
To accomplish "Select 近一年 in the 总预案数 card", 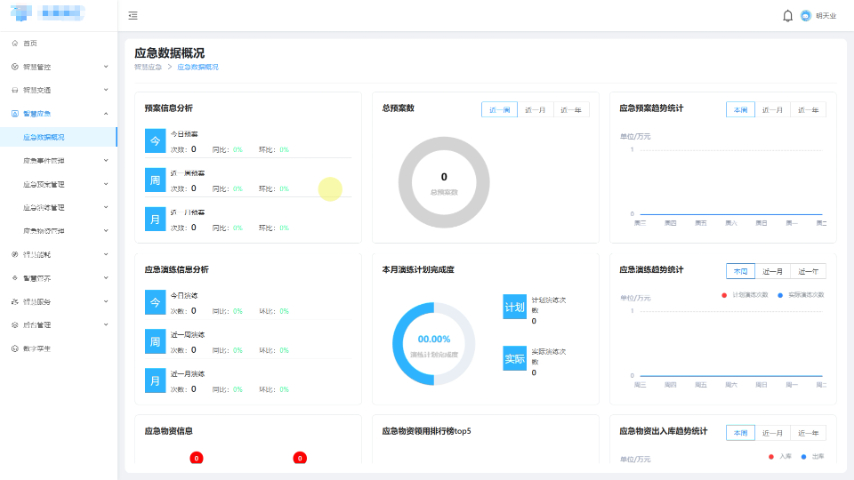I will (571, 110).
